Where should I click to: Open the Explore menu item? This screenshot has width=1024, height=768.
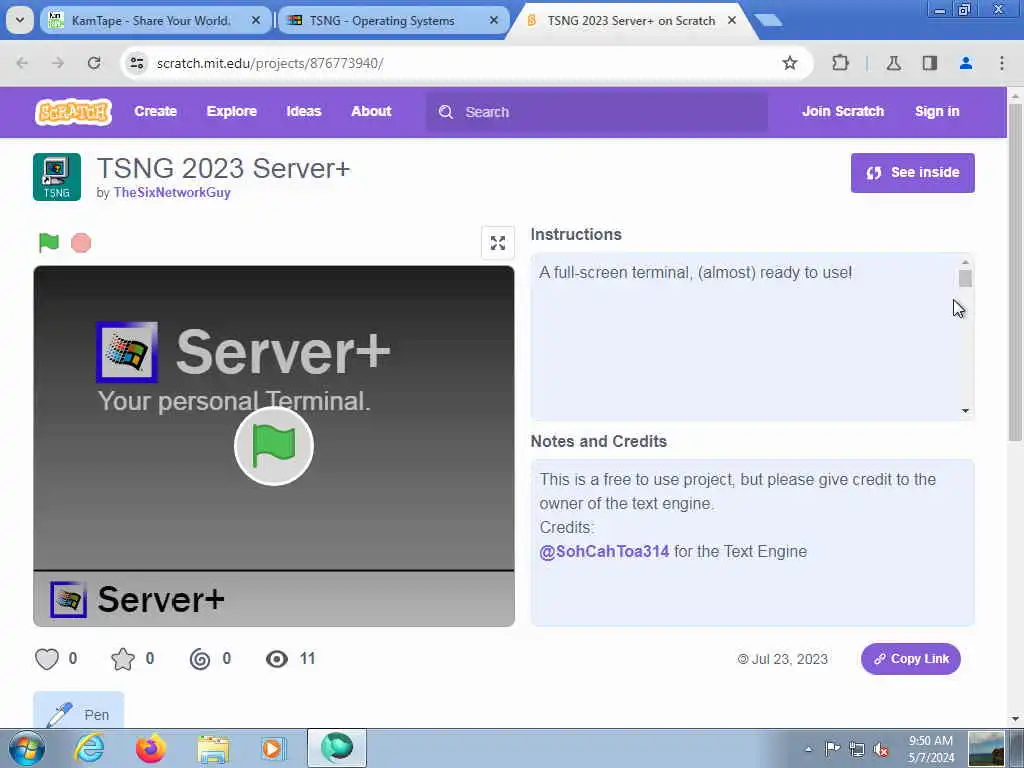point(232,112)
